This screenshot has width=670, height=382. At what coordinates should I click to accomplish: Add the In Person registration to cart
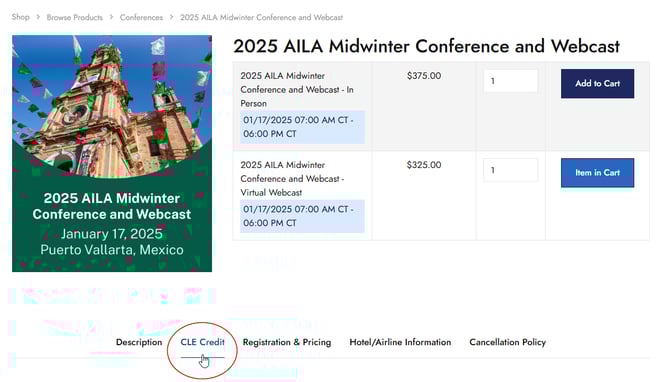point(597,84)
